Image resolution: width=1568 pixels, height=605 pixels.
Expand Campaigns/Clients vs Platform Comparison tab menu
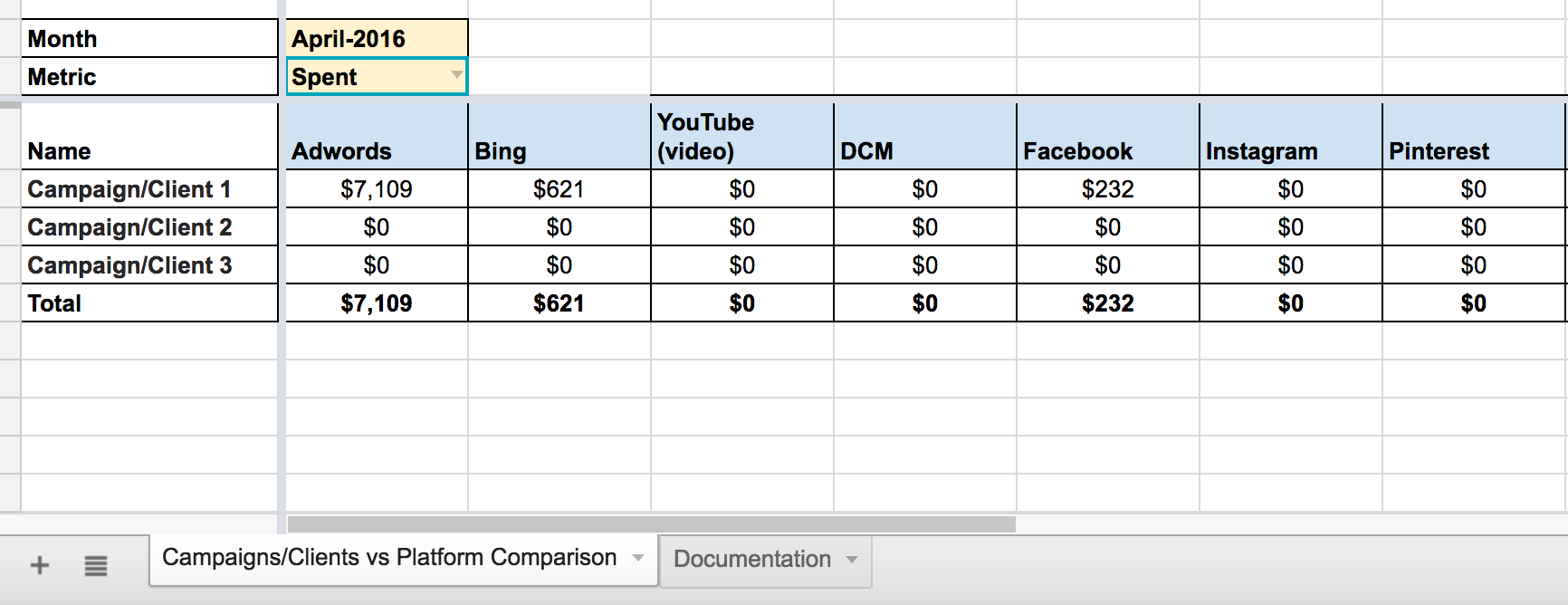tap(638, 558)
